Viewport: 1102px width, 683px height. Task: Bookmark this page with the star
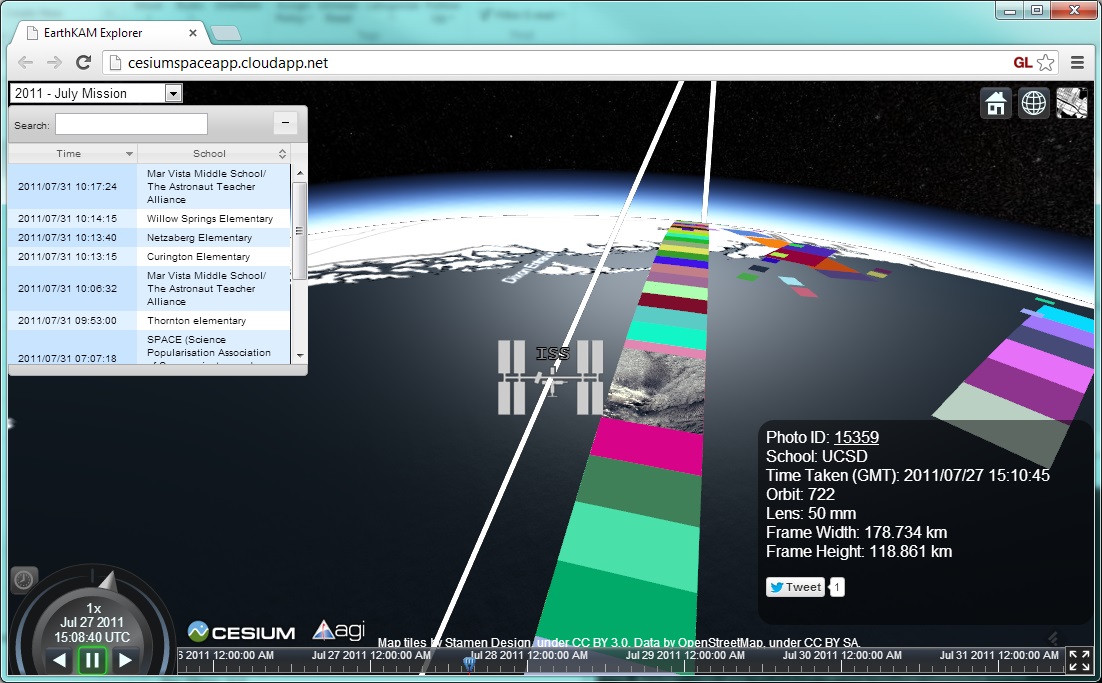[1046, 63]
